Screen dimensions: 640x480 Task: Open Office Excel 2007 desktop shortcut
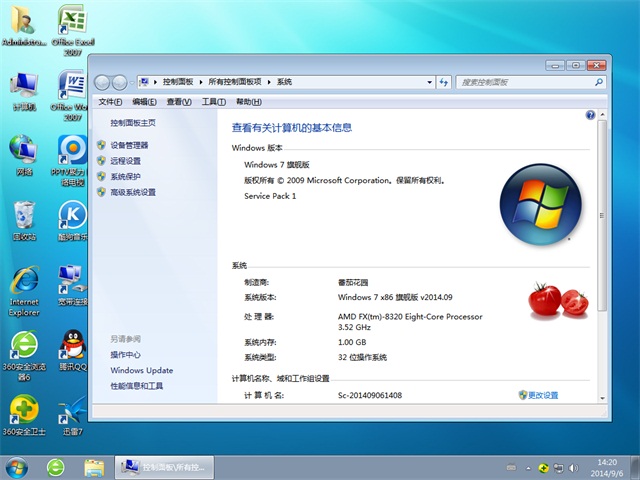[73, 29]
